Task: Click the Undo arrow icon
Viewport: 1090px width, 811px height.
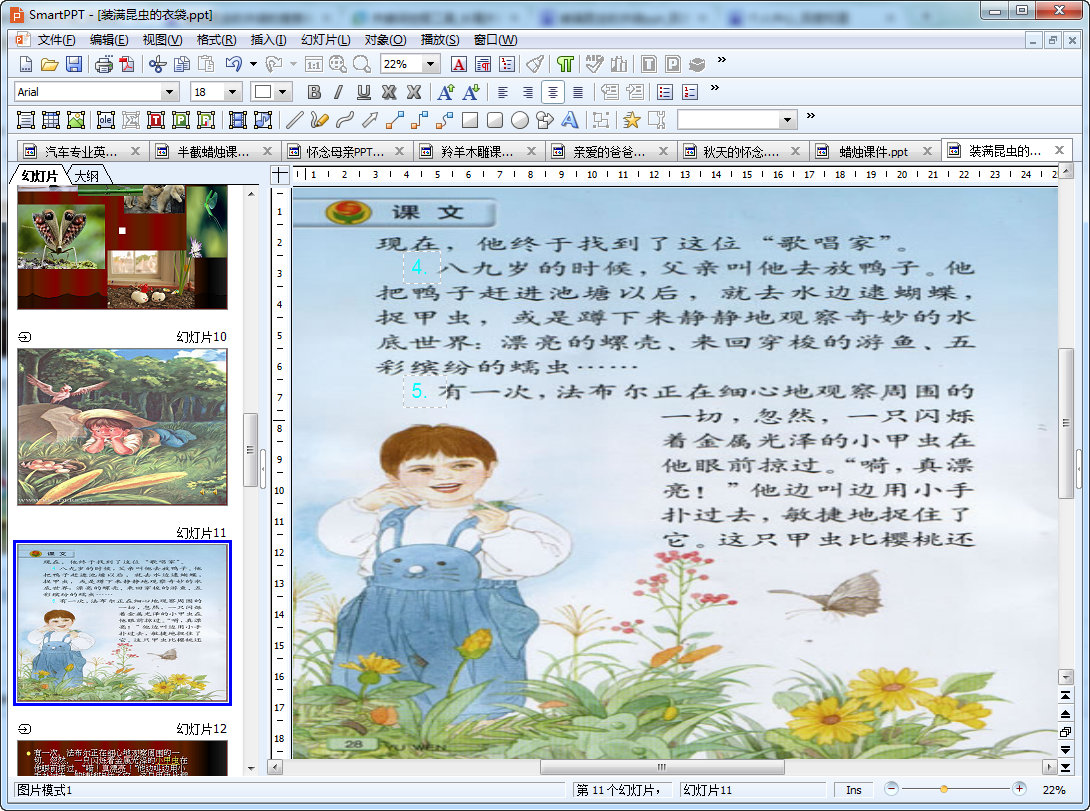Action: (234, 65)
